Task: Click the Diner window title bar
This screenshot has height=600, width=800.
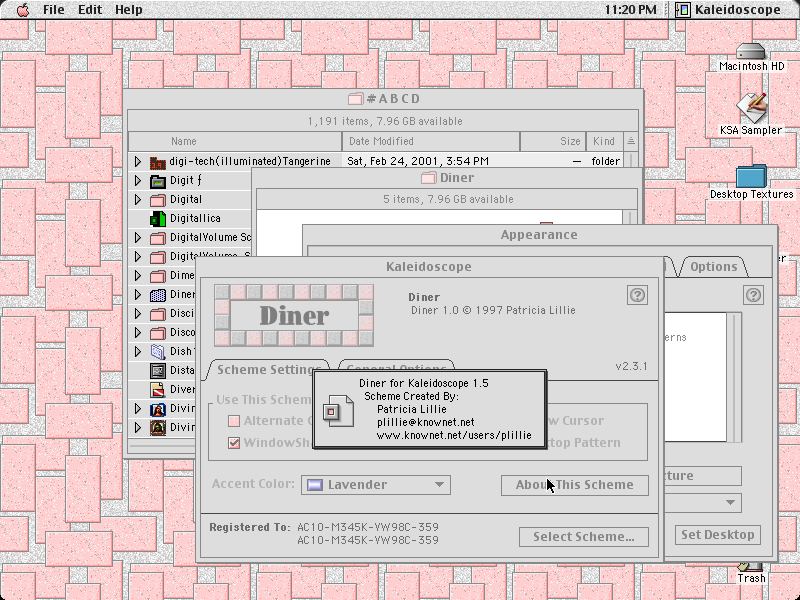Action: tap(447, 178)
